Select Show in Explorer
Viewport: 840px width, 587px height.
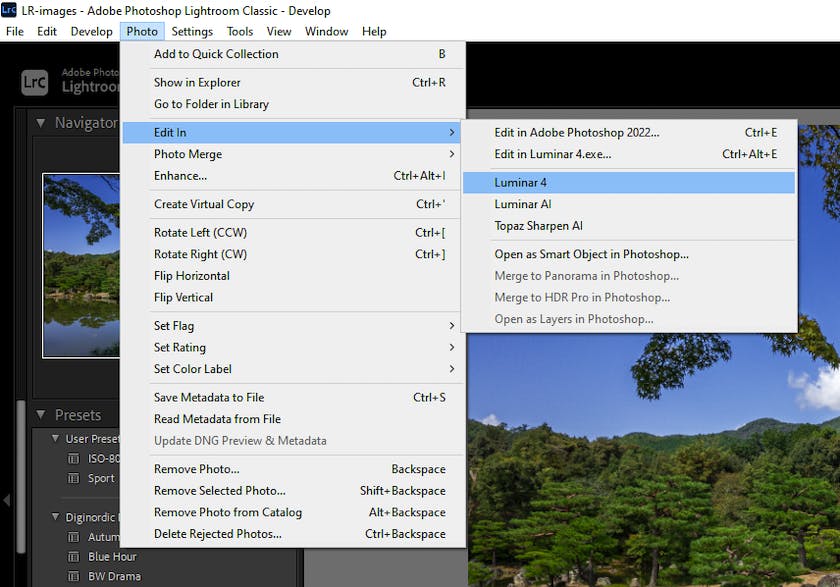(x=292, y=82)
